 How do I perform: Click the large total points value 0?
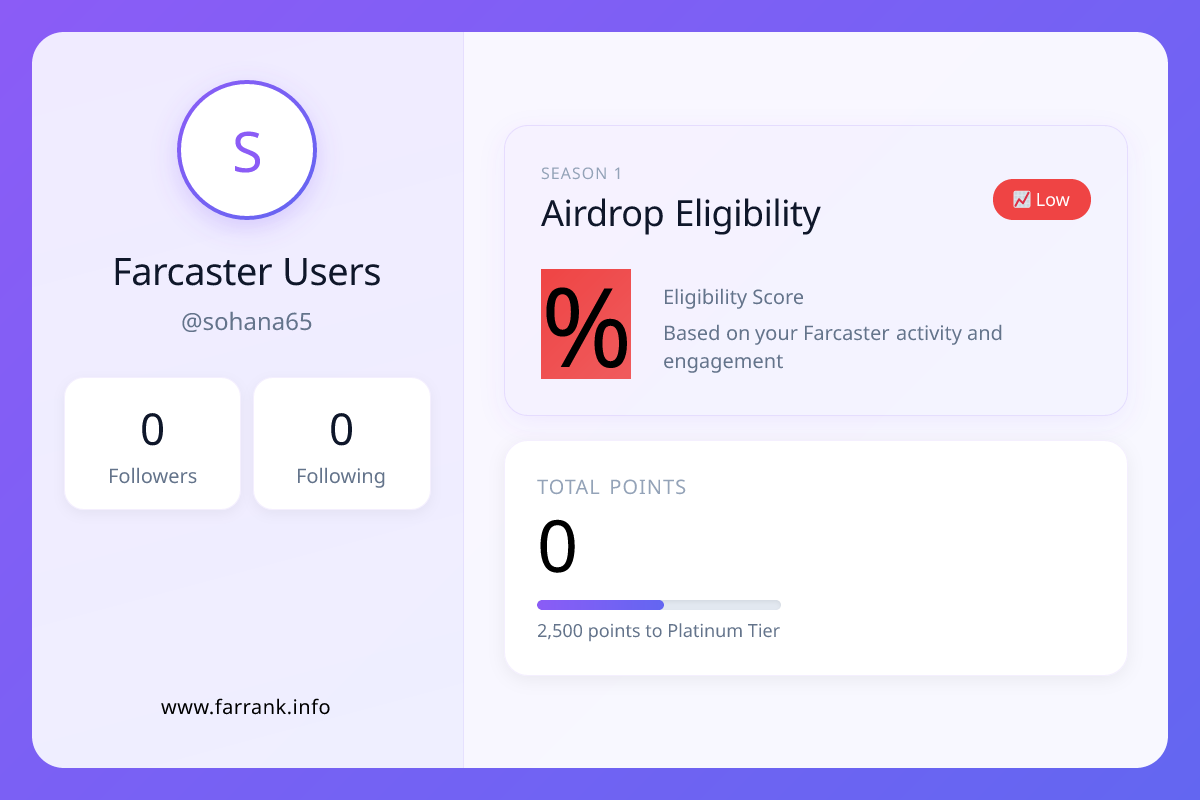(557, 548)
